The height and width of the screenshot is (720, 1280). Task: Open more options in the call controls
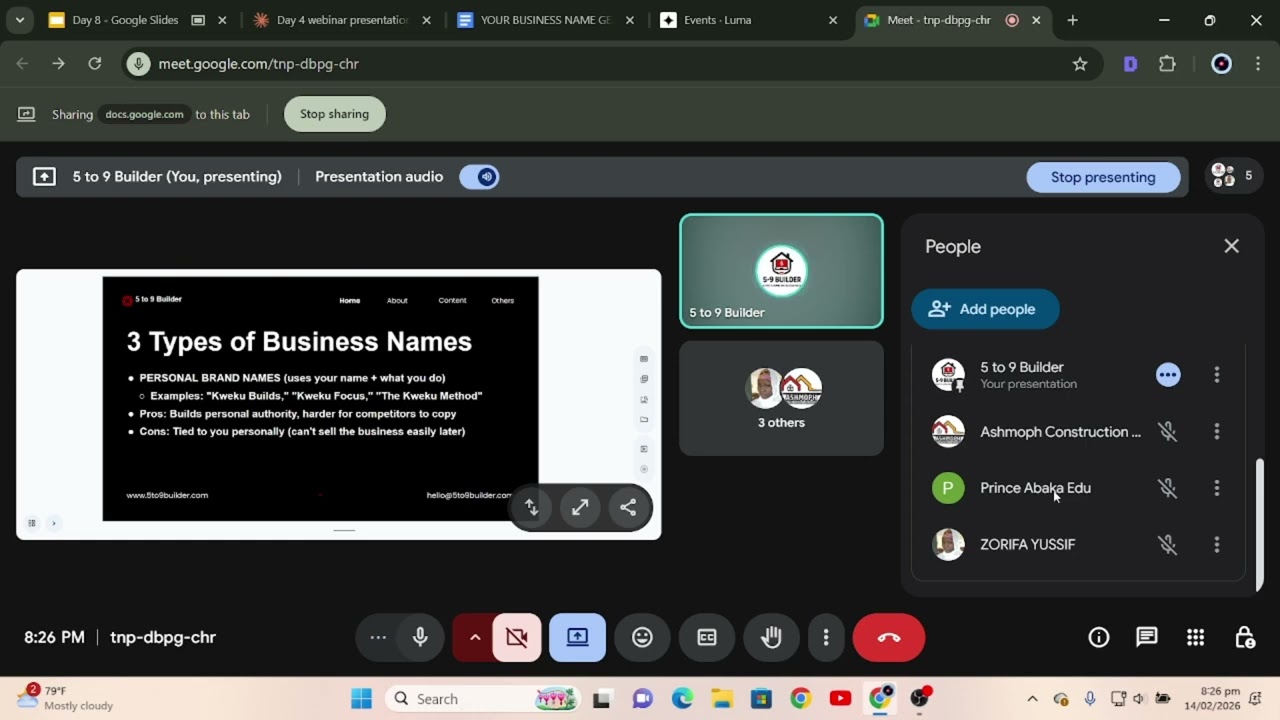pos(826,638)
